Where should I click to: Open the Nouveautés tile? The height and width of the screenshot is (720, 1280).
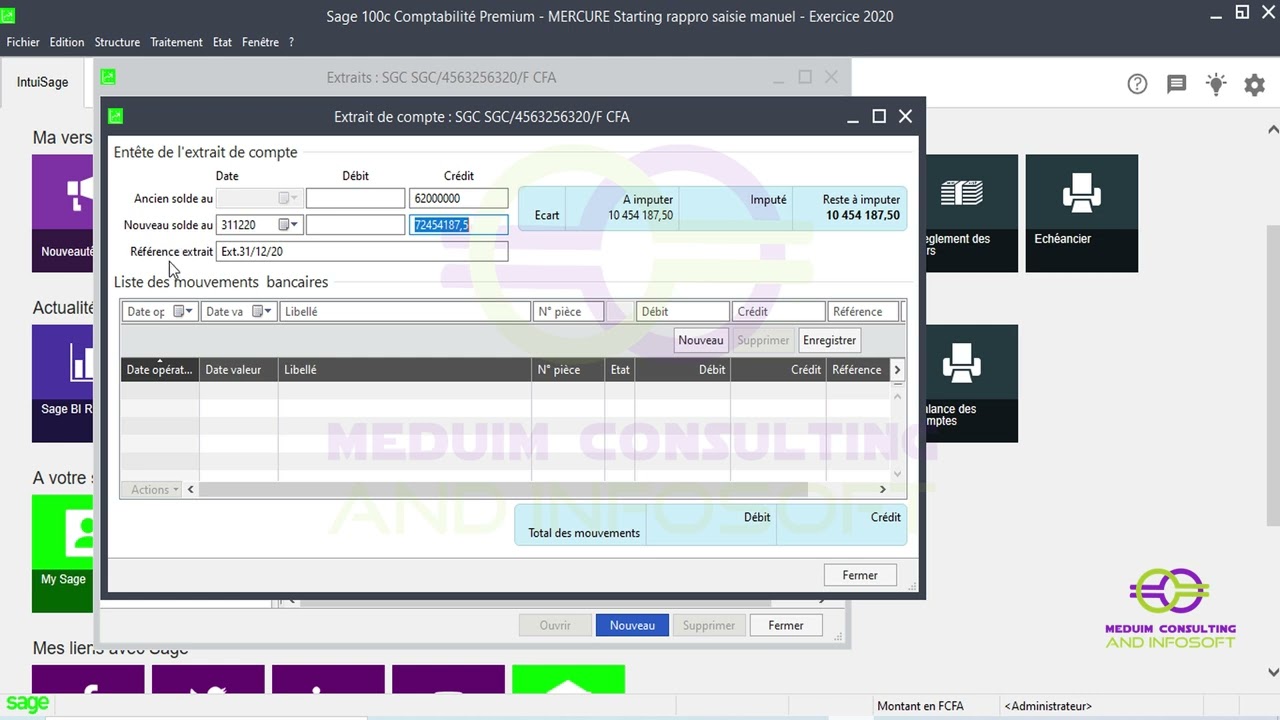click(62, 213)
